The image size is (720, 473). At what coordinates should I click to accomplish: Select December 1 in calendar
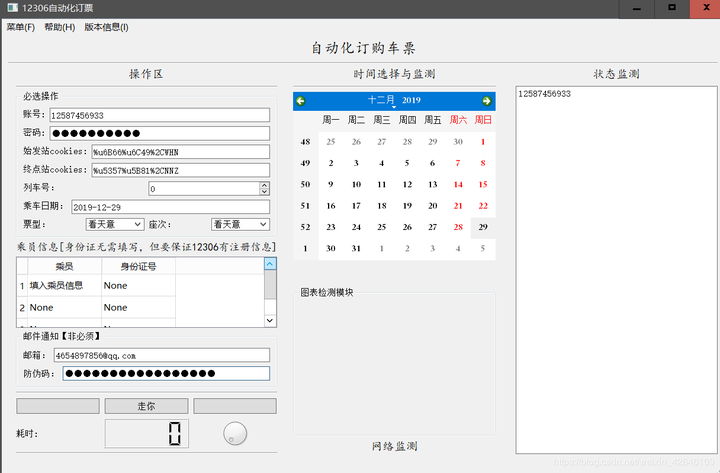[483, 141]
